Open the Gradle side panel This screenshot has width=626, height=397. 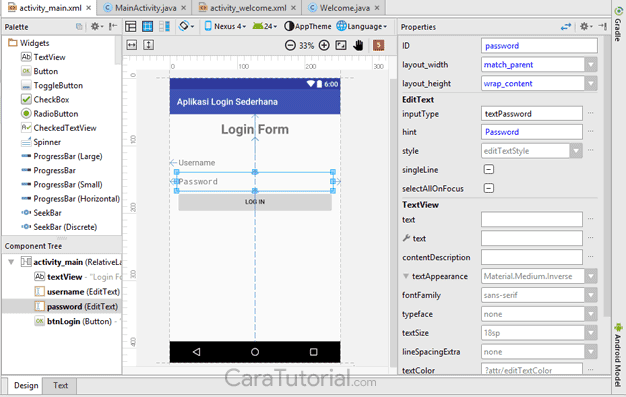point(618,24)
